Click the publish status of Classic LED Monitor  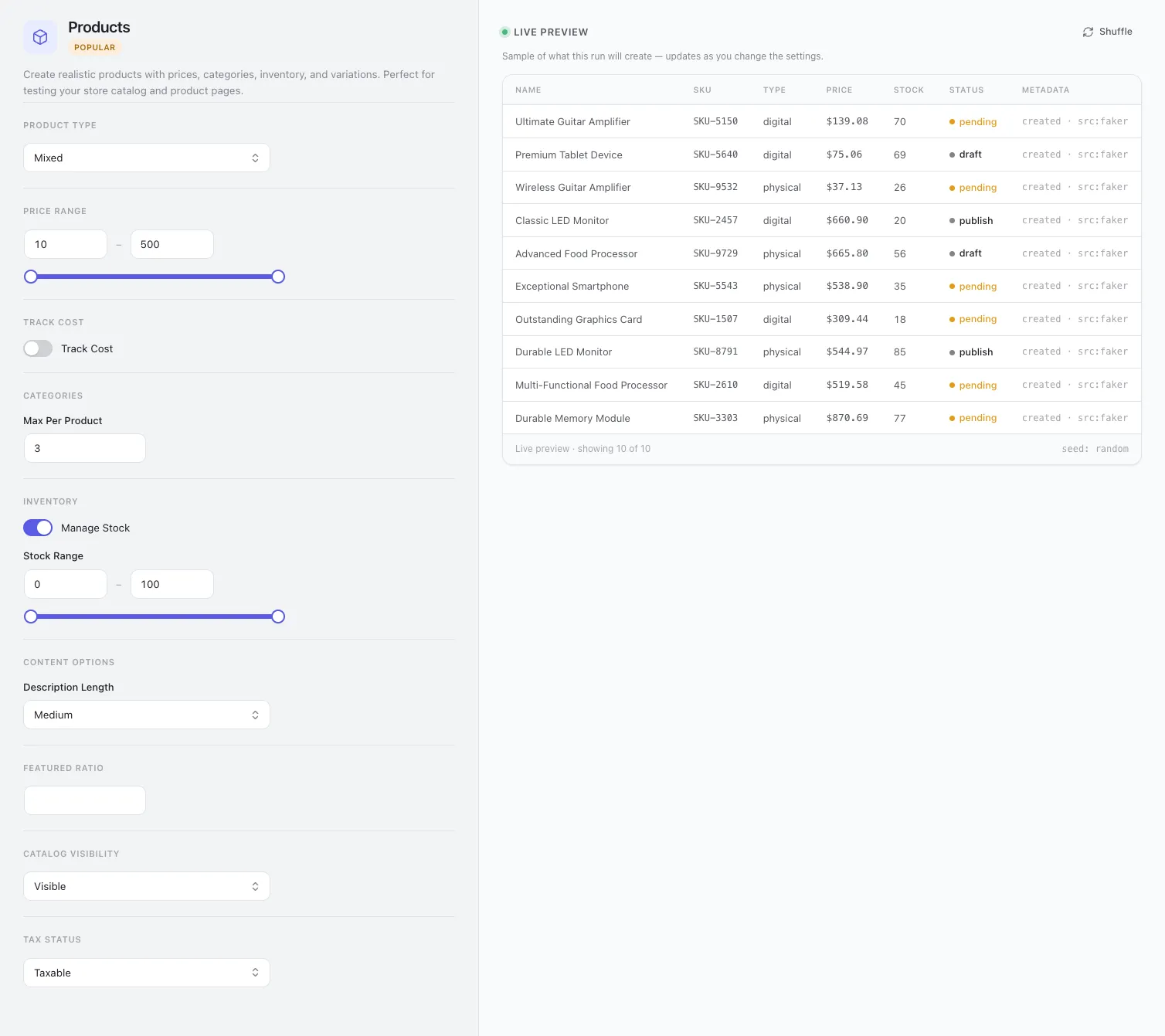[x=971, y=221]
